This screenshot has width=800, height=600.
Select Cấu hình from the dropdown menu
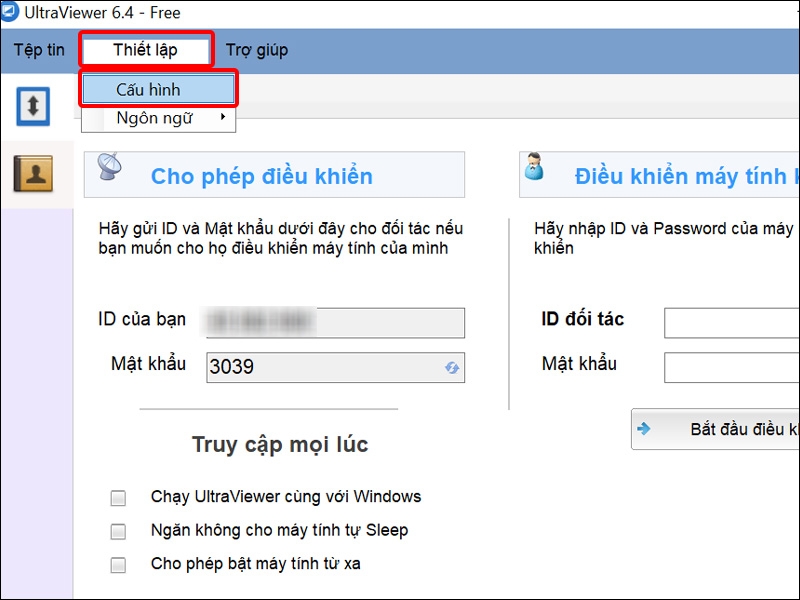point(158,89)
